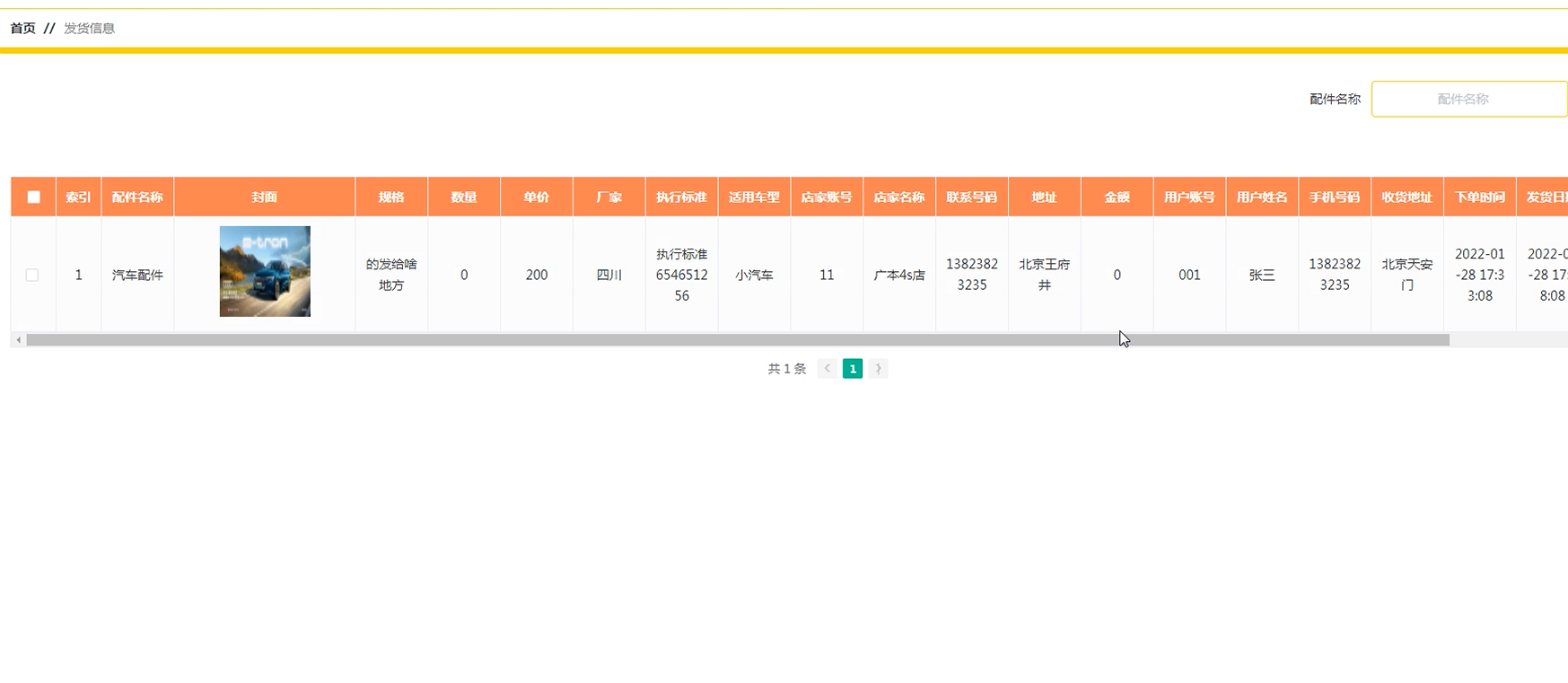Click the 张三 user name cell
The height and width of the screenshot is (683, 1568).
[1262, 275]
